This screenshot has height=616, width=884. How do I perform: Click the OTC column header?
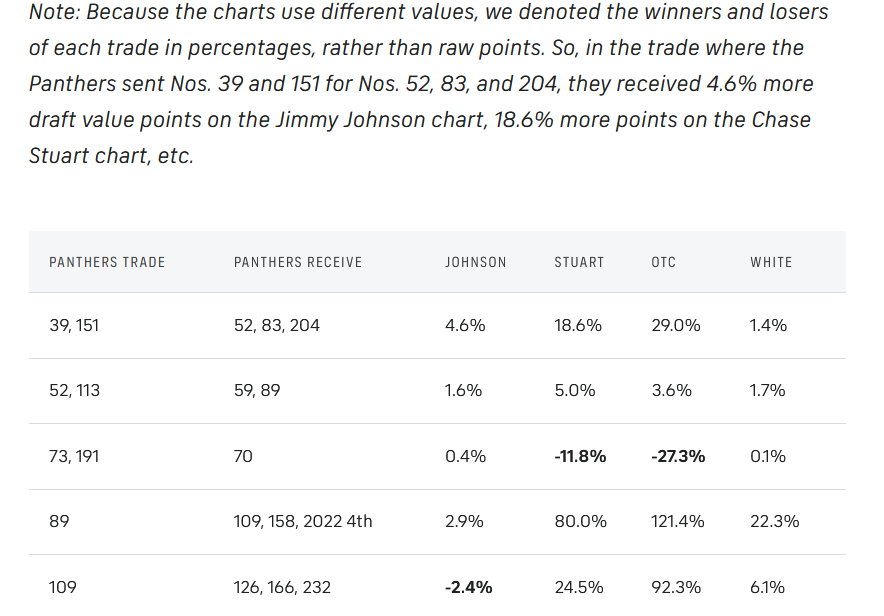(x=663, y=262)
